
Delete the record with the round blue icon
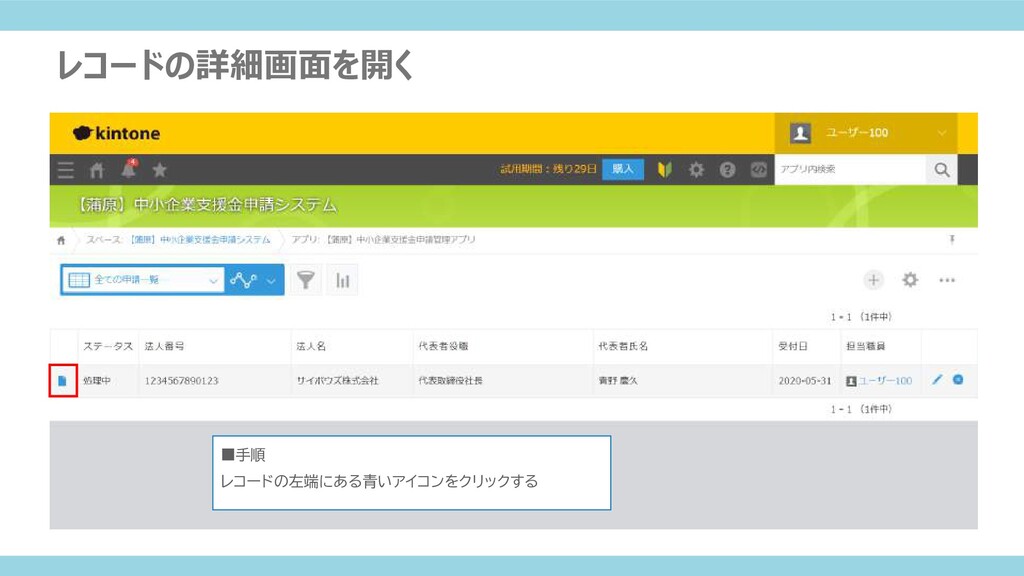(x=958, y=379)
